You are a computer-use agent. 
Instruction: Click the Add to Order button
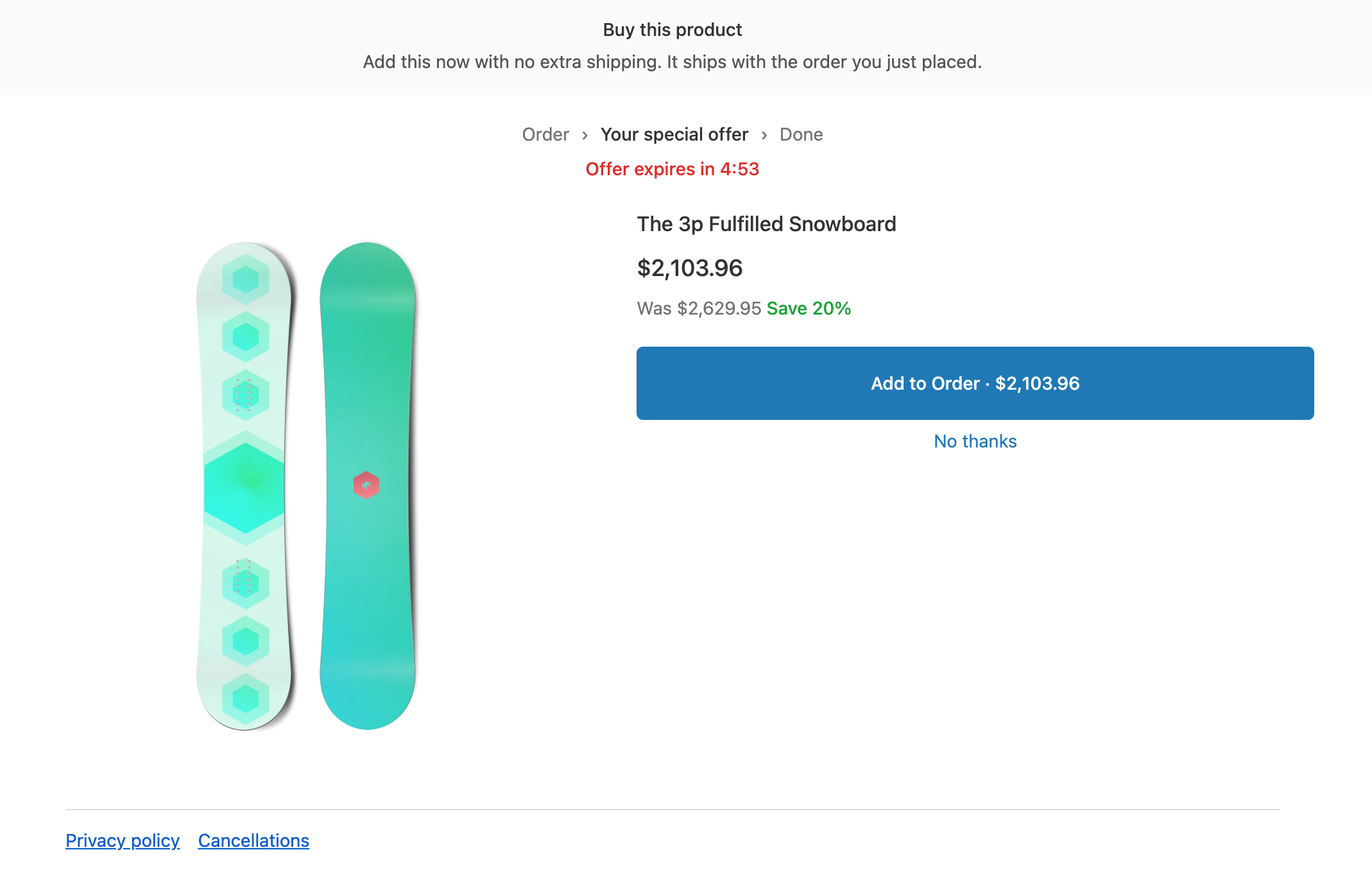(x=975, y=383)
